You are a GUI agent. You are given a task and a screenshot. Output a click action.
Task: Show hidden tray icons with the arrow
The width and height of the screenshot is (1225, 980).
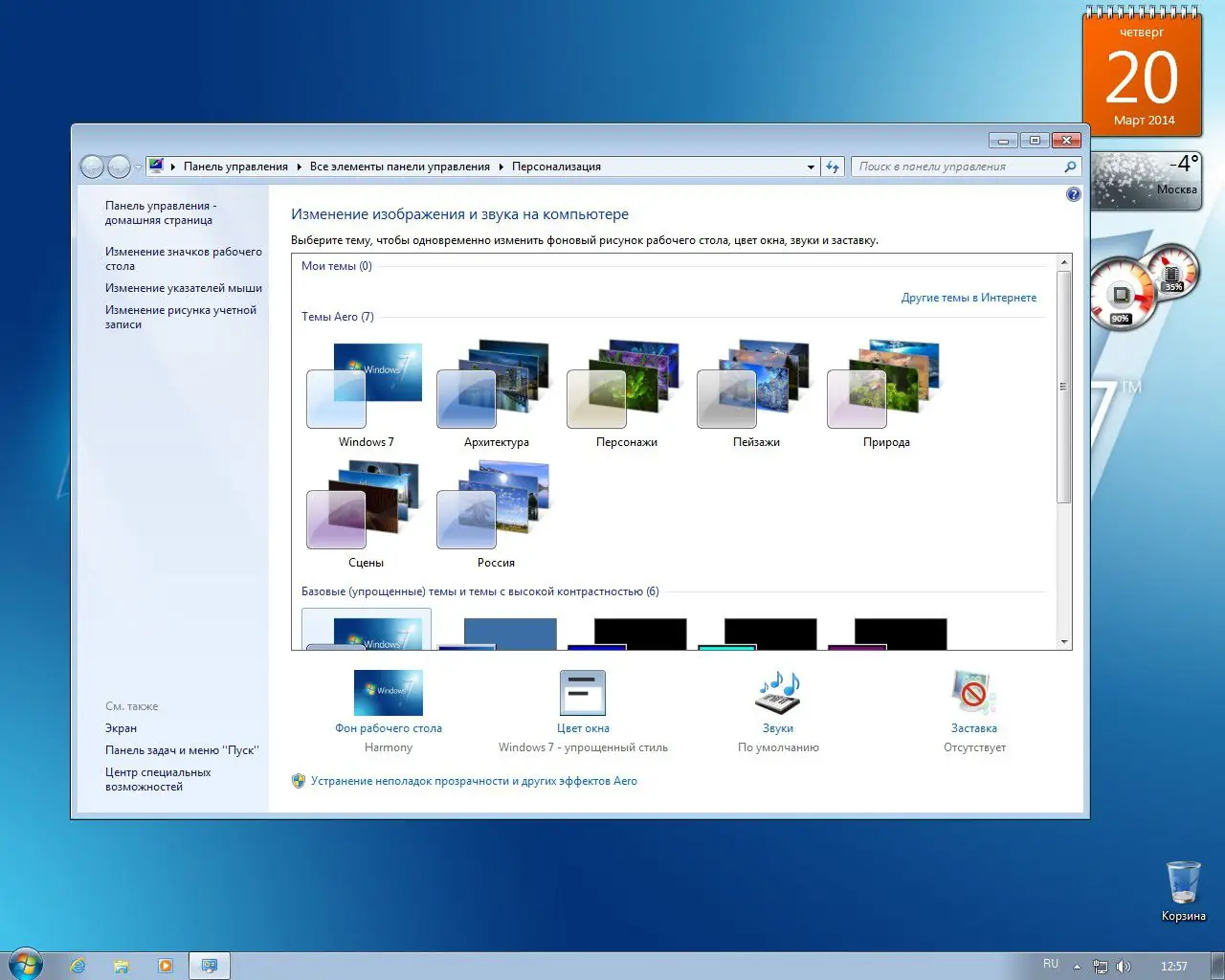tap(1078, 967)
